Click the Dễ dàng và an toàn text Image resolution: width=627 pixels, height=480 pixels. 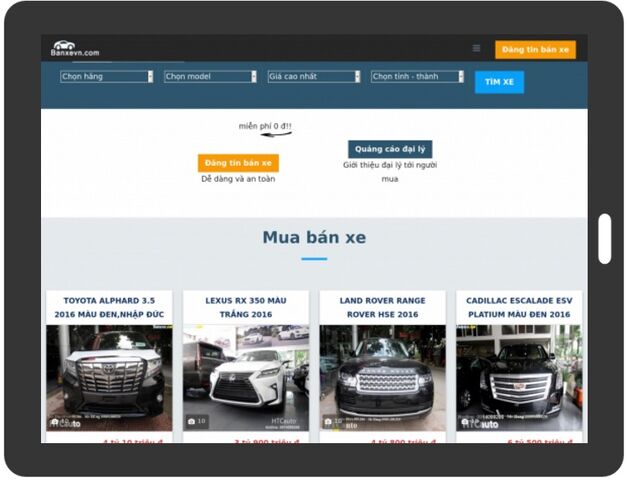click(238, 179)
